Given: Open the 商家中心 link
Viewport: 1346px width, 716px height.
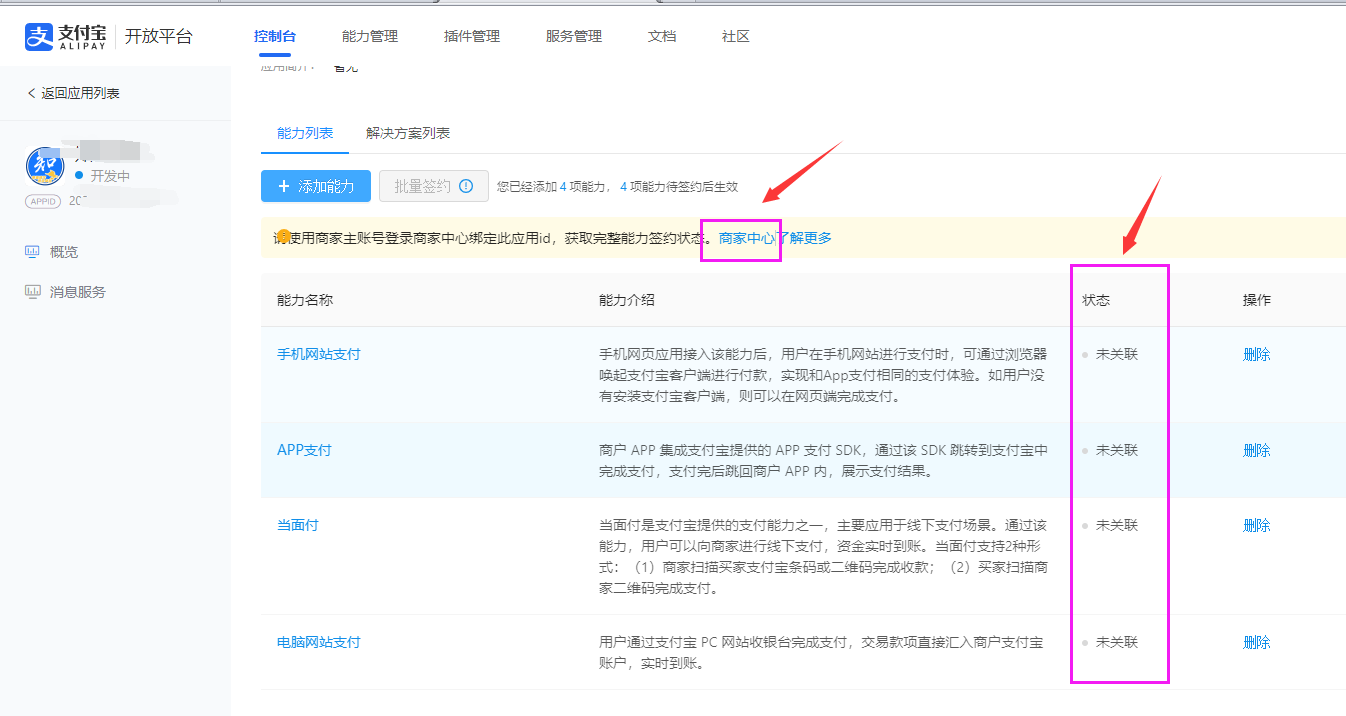Looking at the screenshot, I should [747, 238].
